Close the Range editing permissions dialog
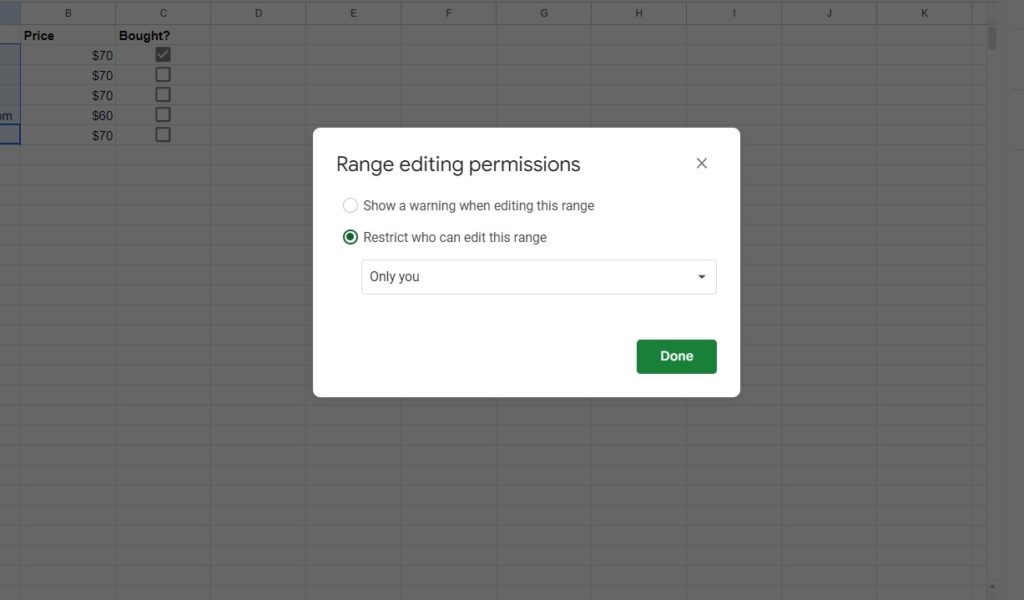The height and width of the screenshot is (600, 1024). pos(701,163)
